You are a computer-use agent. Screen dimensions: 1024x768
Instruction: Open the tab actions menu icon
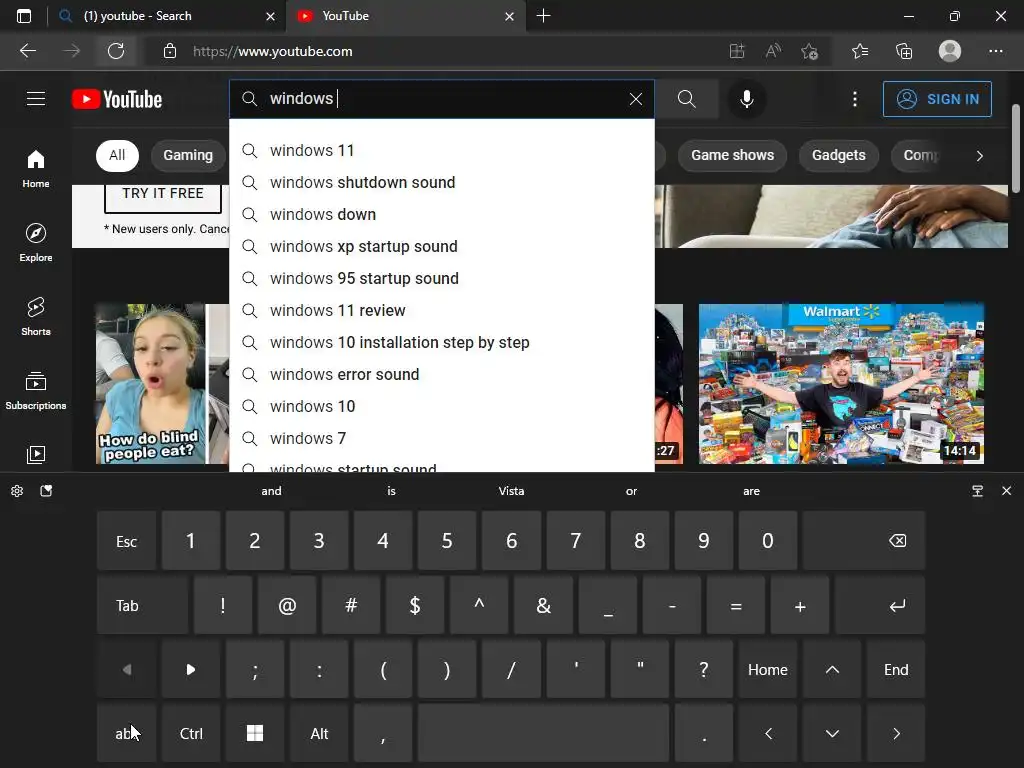point(24,16)
